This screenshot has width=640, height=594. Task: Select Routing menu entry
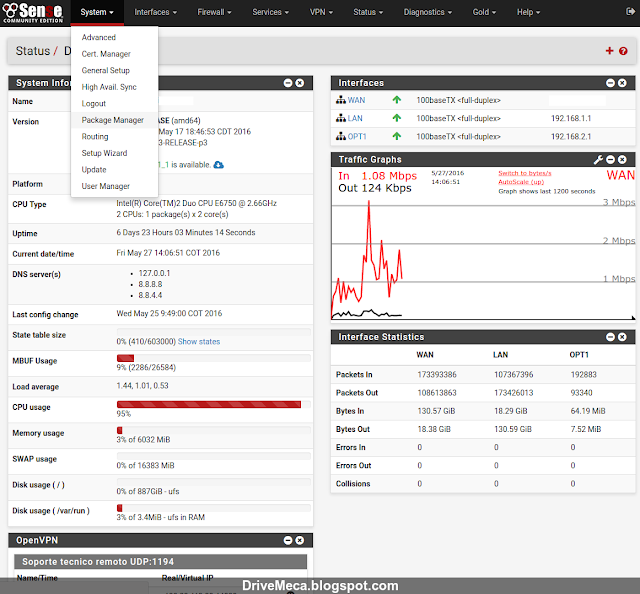pos(114,137)
